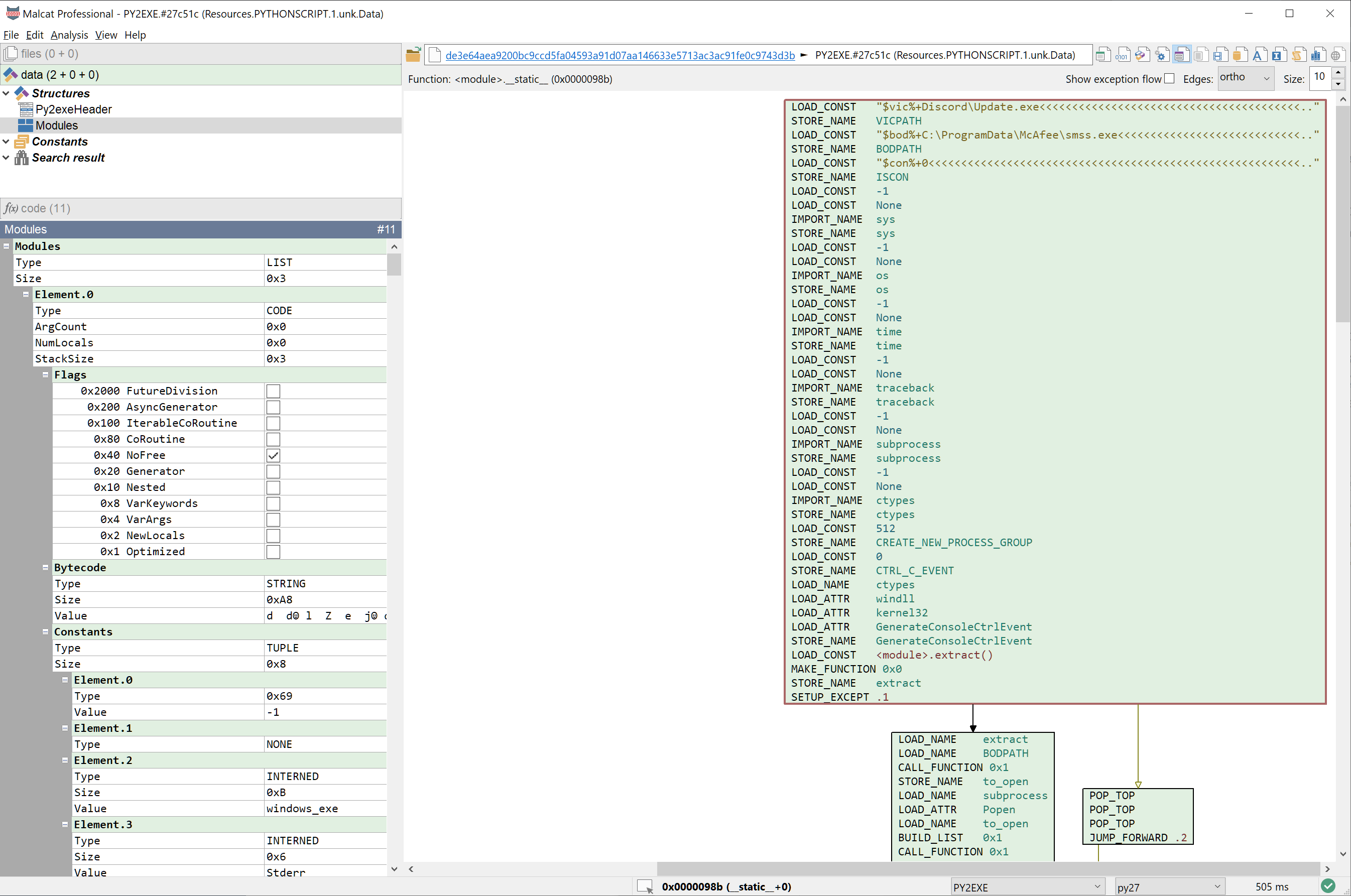The height and width of the screenshot is (896, 1351).
Task: Open the Edges ortho dropdown
Action: click(1246, 78)
